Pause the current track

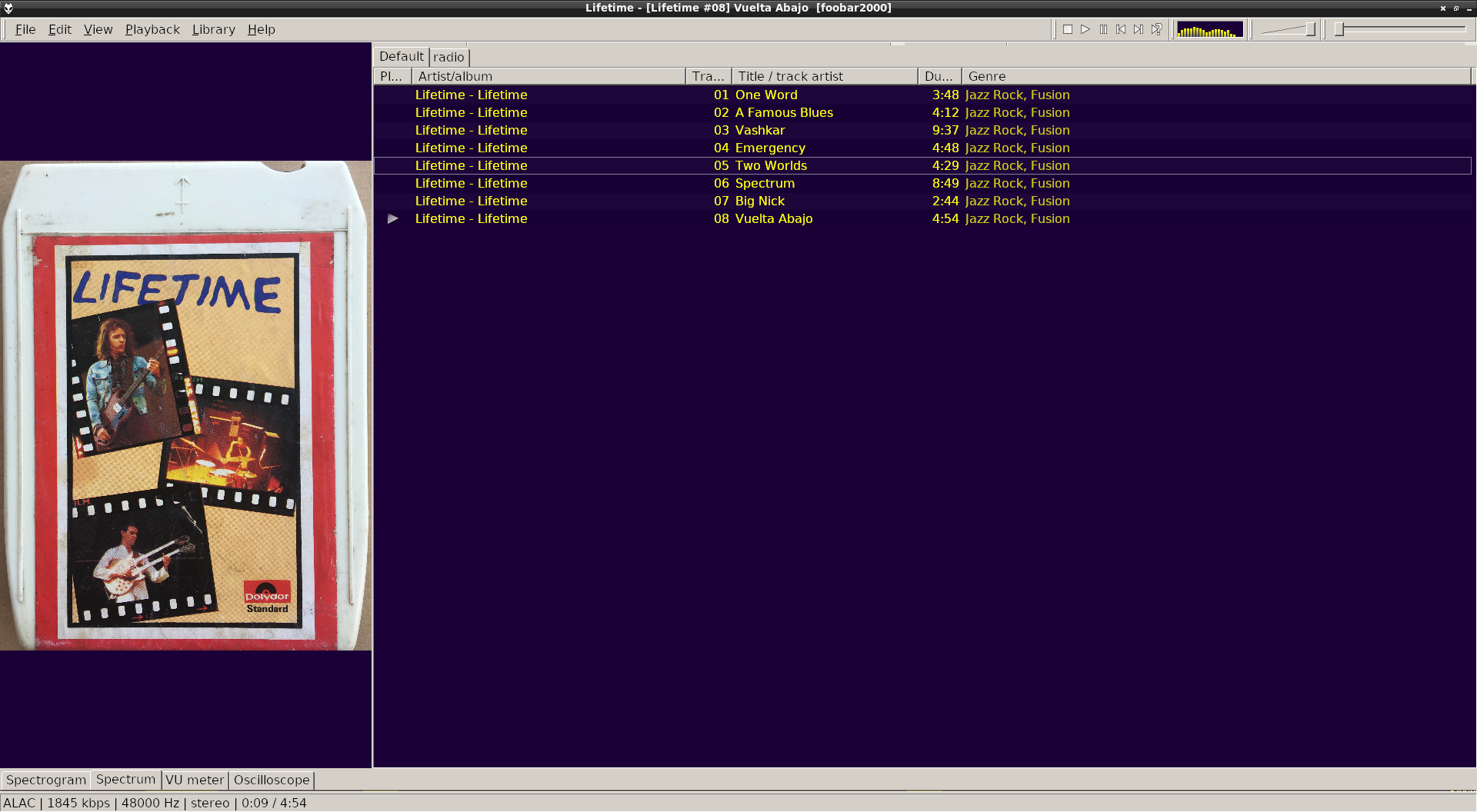(1103, 29)
